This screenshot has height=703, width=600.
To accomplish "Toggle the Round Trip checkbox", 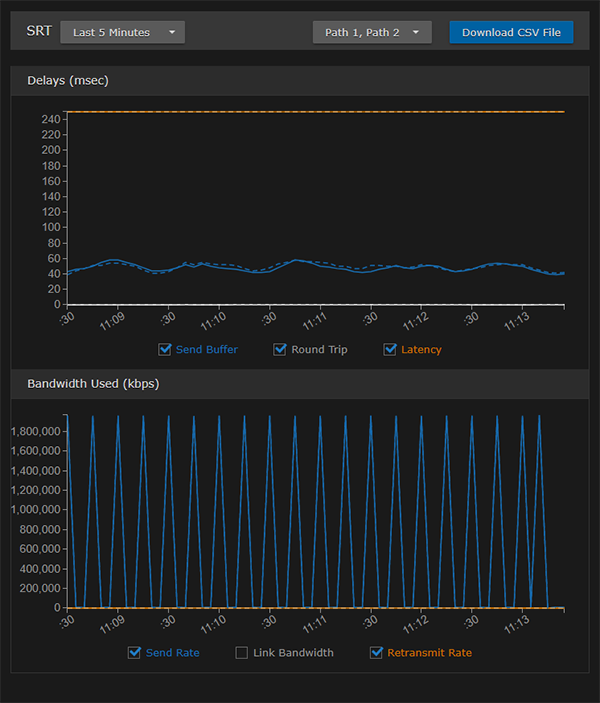I will [x=280, y=350].
